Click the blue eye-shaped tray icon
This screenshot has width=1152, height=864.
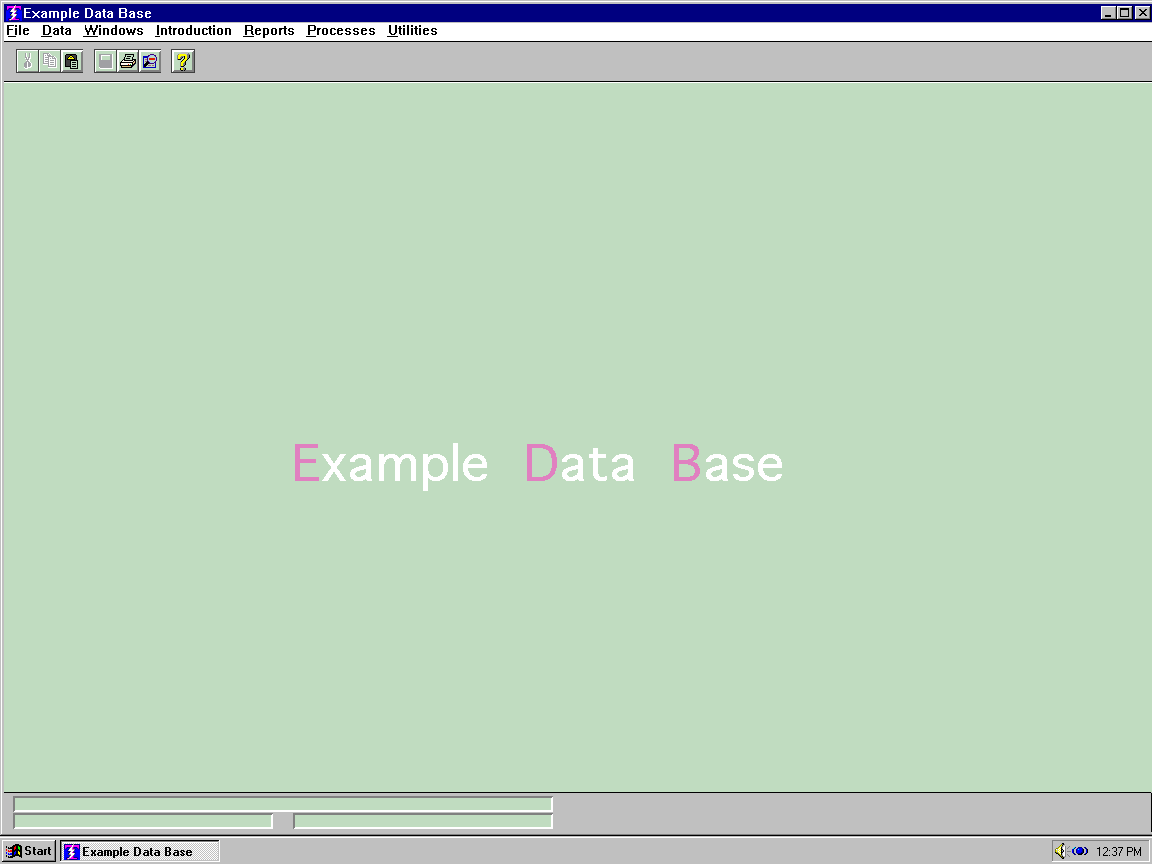(x=1079, y=852)
